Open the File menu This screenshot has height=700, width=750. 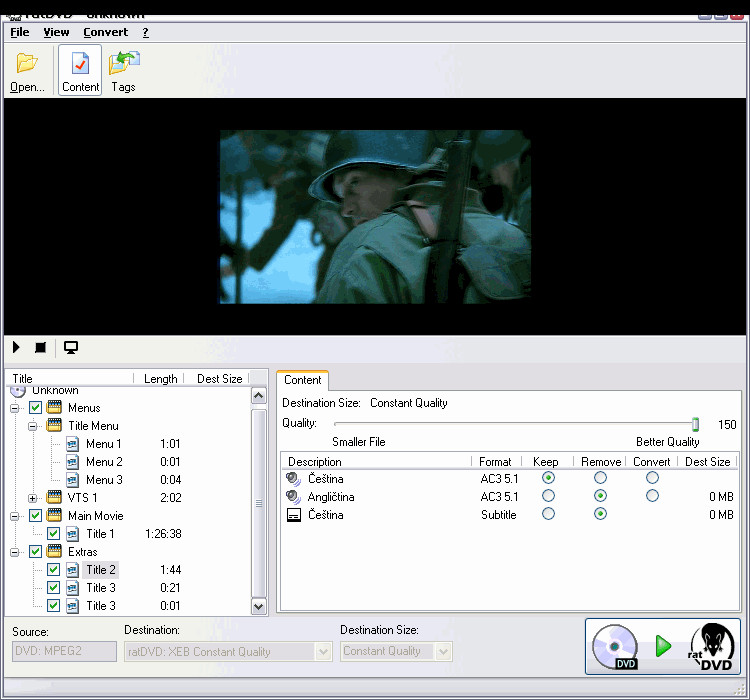[20, 32]
